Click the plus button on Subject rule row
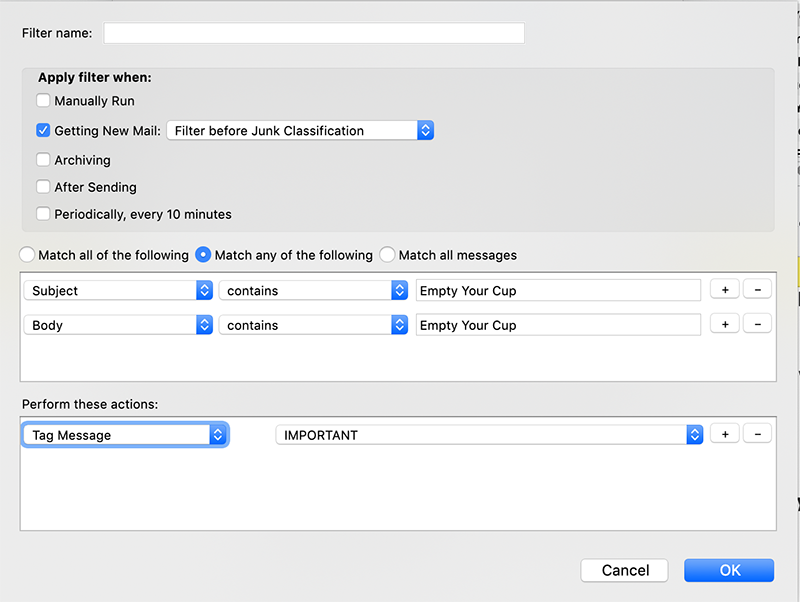This screenshot has width=800, height=602. click(725, 290)
